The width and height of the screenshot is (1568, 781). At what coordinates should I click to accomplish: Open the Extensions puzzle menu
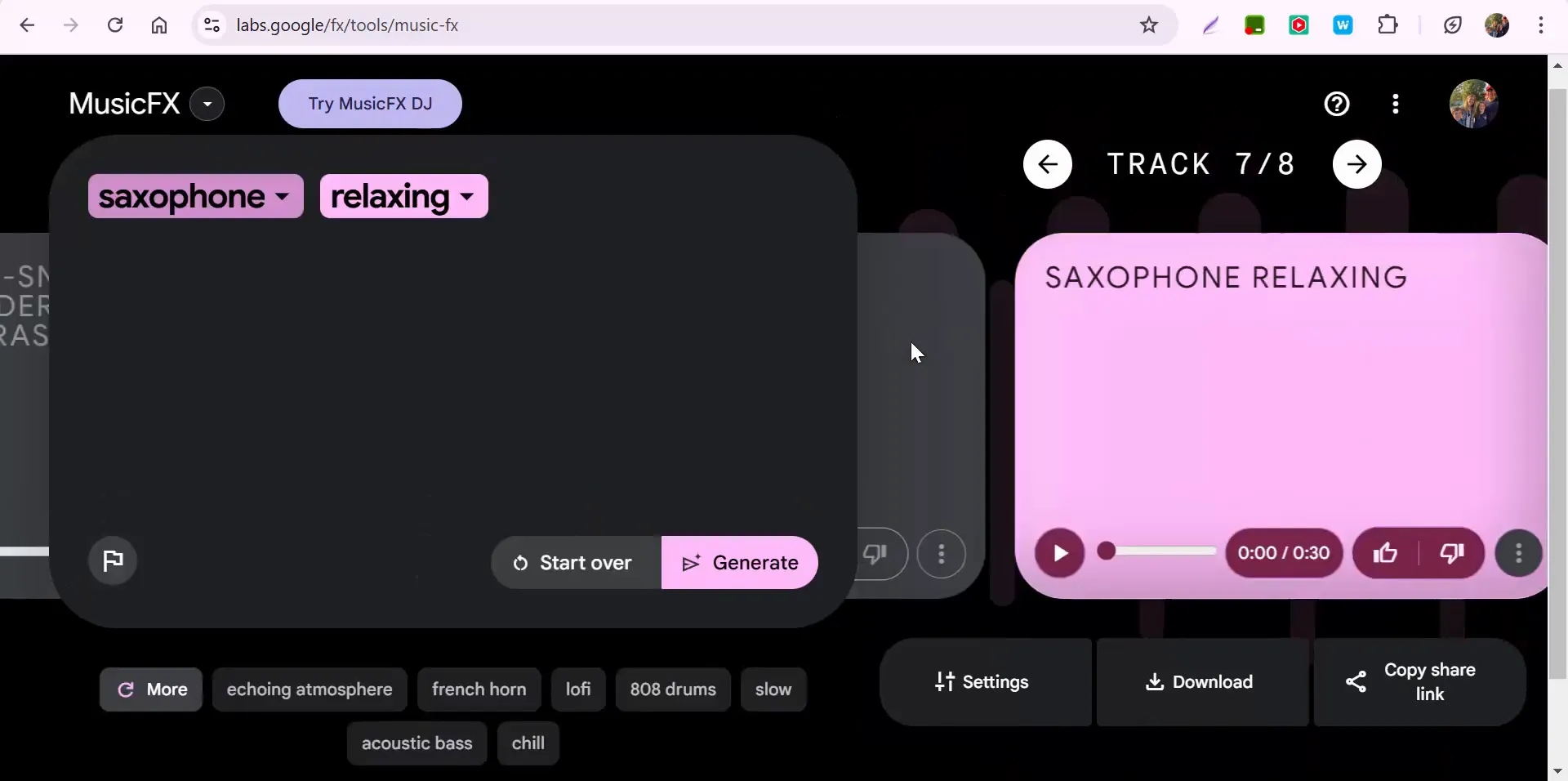tap(1388, 25)
